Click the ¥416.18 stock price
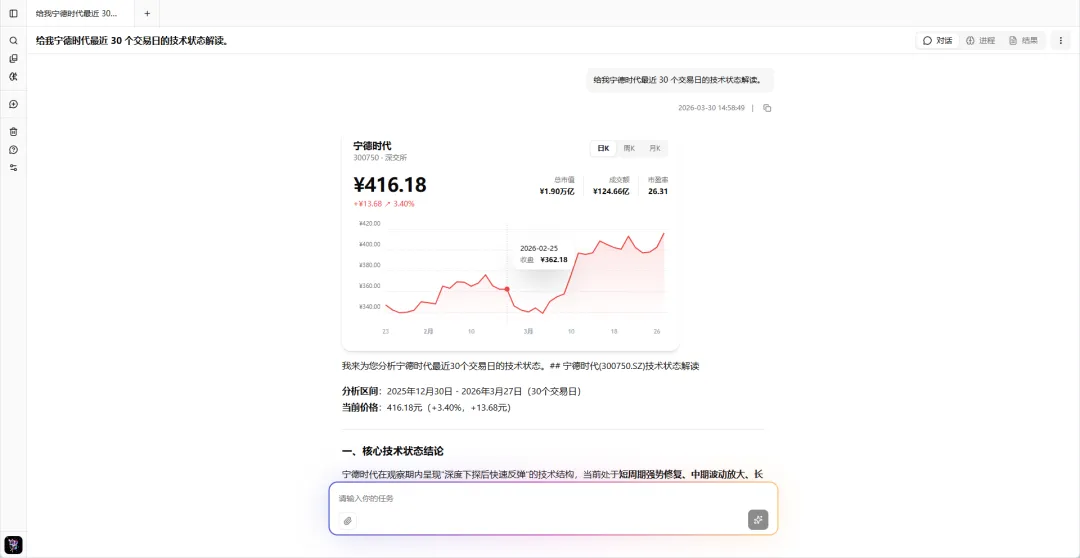1080x558 pixels. click(390, 185)
